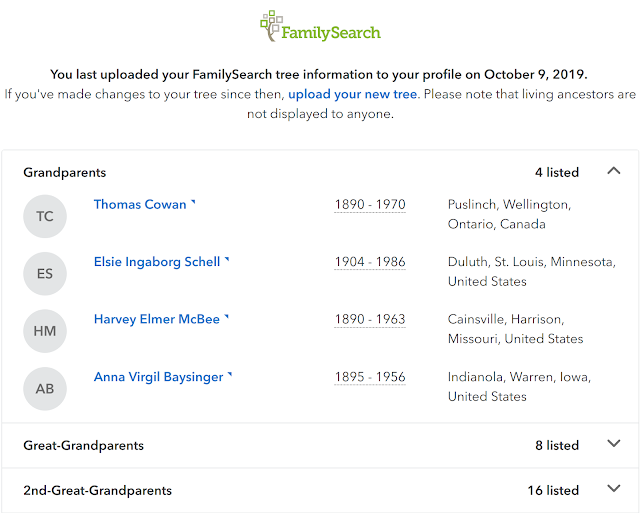Open arrow menu beside Anna Virgil Baysinger
The height and width of the screenshot is (513, 640).
(230, 374)
